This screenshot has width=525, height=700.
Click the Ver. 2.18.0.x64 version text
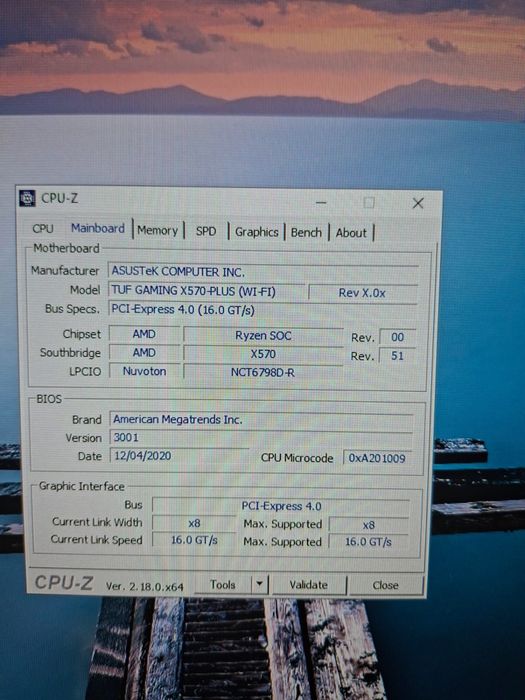(x=145, y=587)
